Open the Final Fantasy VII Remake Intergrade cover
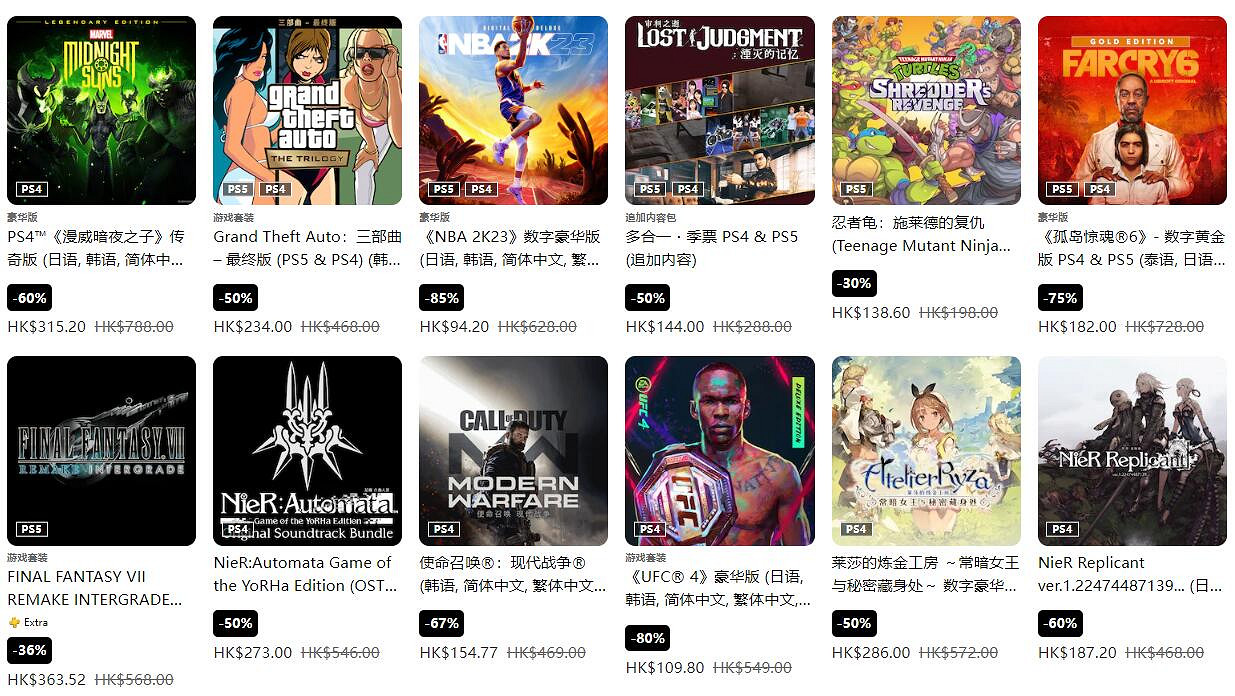Viewport: 1235px width, 696px height. pos(101,451)
